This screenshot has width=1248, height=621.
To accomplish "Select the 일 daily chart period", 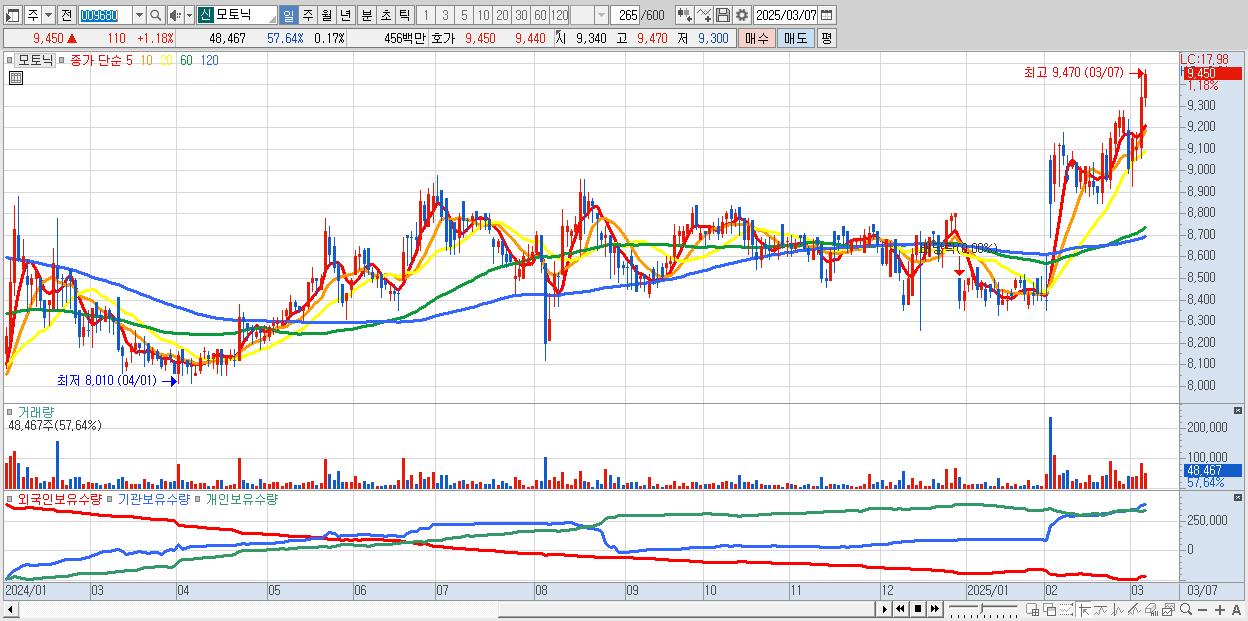I will (x=288, y=15).
